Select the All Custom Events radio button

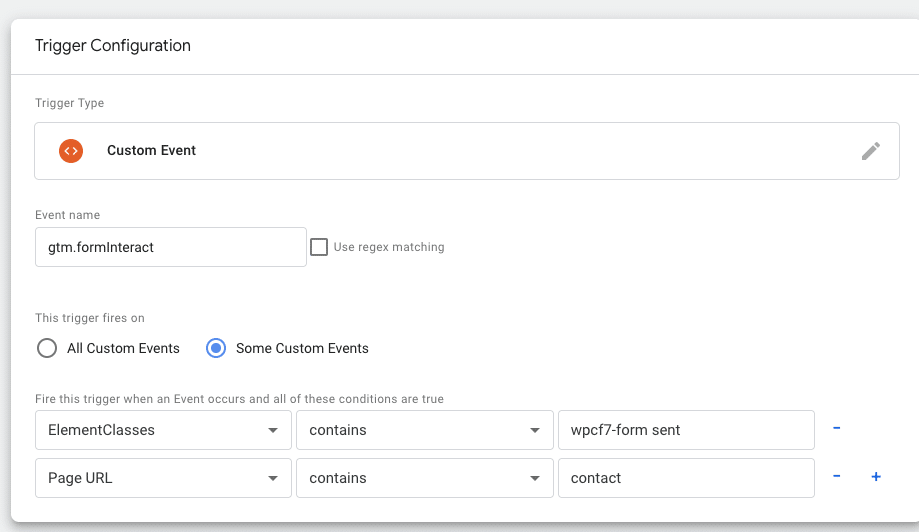(46, 348)
